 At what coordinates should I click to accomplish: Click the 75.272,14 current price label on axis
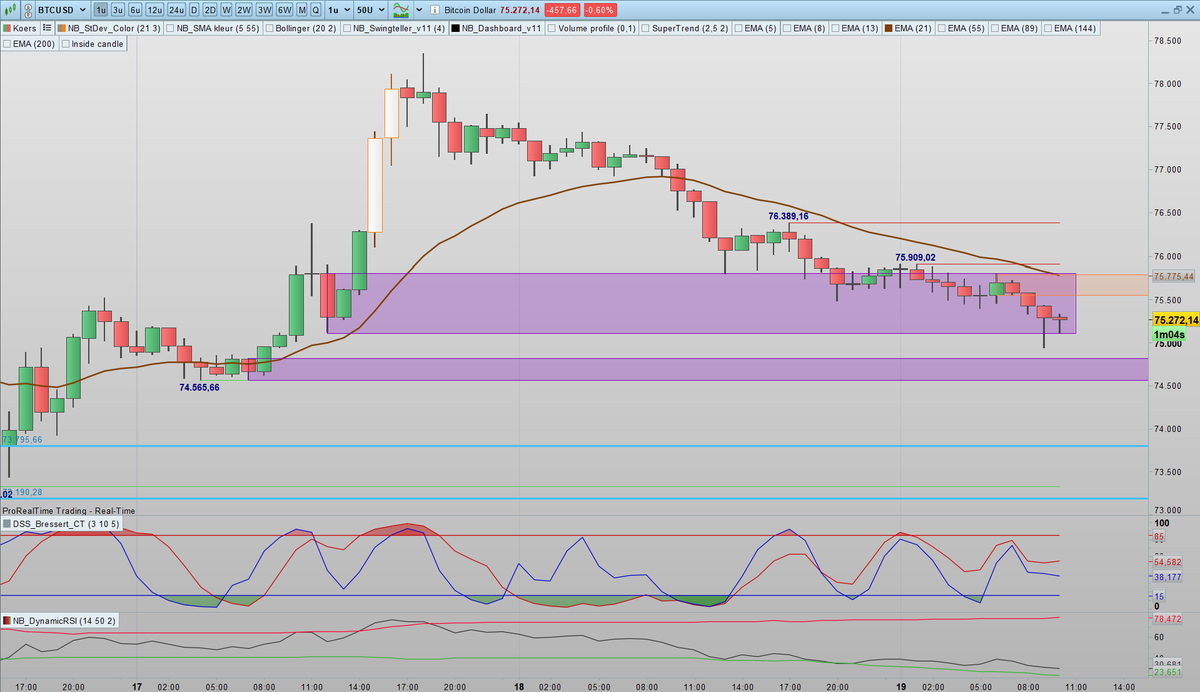(1174, 319)
